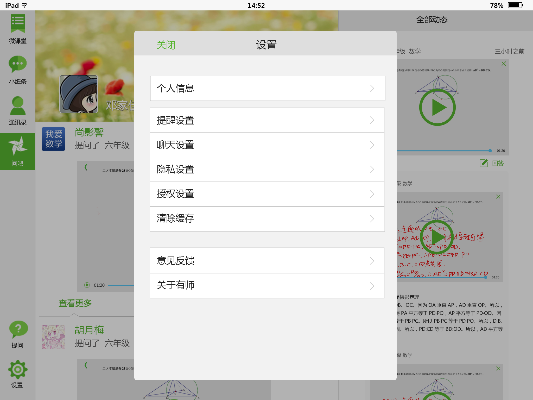Screen dimensions: 533x400
Task: Play the video with red handwriting
Action: coord(436,237)
